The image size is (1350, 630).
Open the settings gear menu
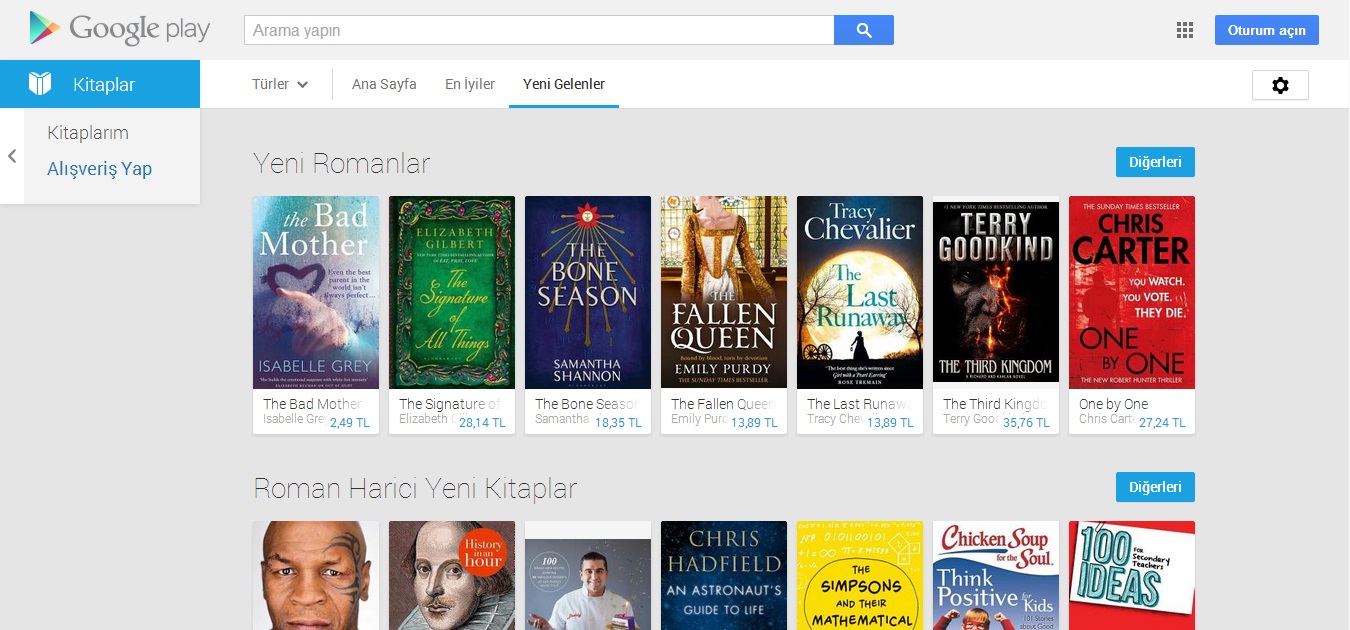tap(1280, 85)
